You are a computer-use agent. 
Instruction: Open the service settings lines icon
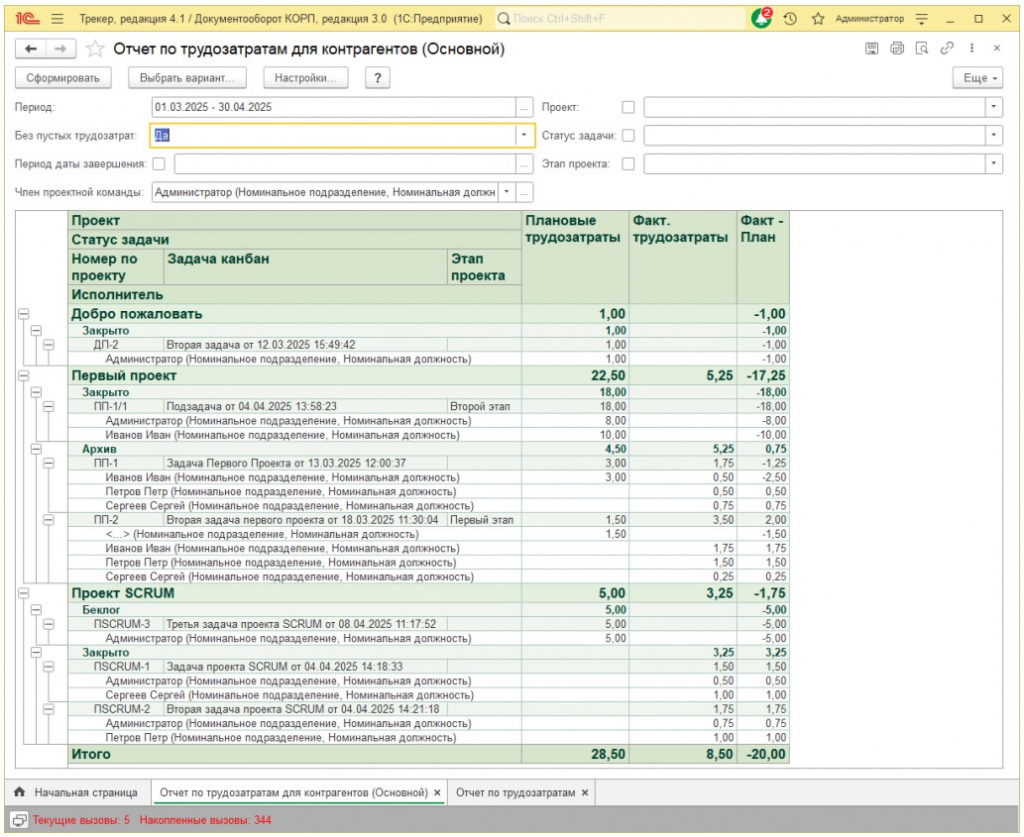[x=921, y=19]
